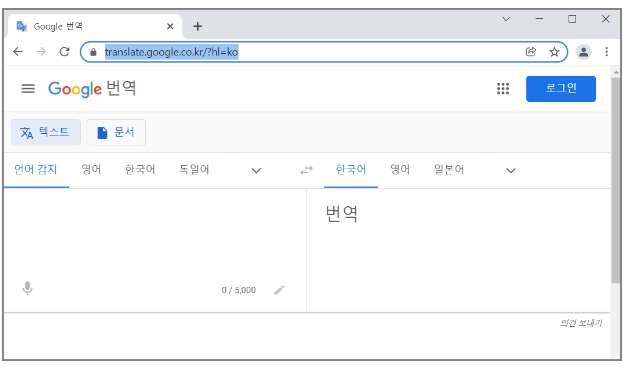Swap source and target languages
This screenshot has height=369, width=628.
[306, 170]
